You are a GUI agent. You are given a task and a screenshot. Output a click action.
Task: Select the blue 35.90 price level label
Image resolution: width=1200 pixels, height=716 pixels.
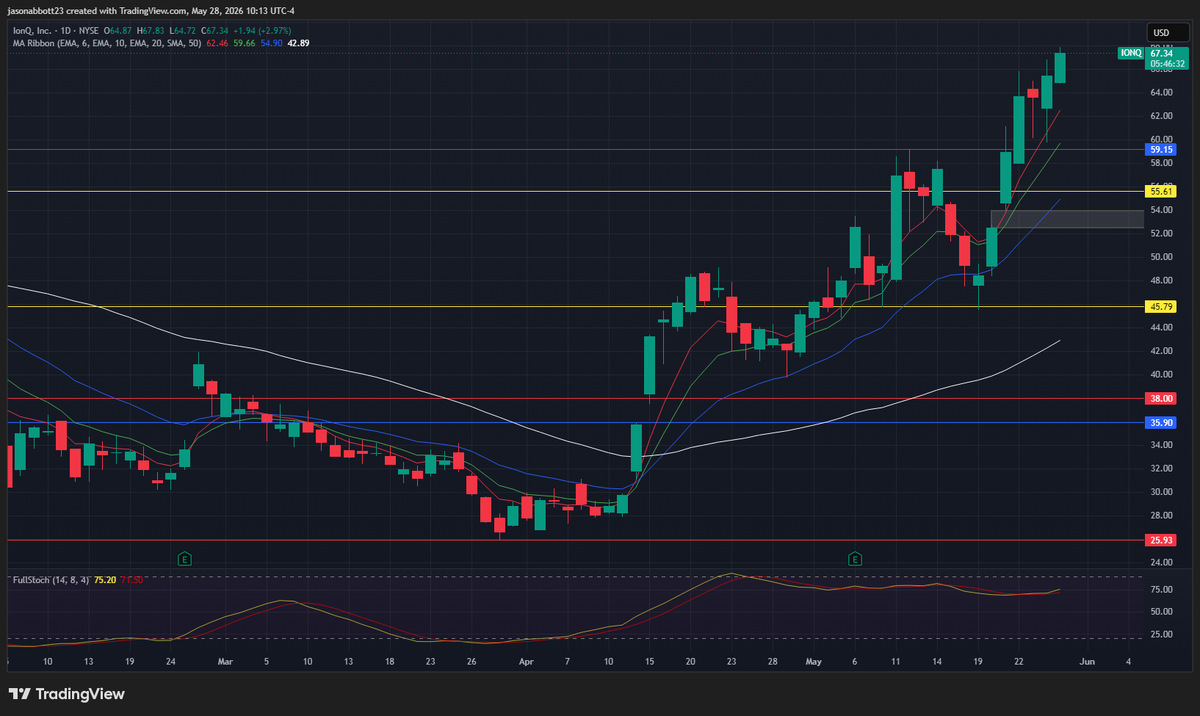1161,423
